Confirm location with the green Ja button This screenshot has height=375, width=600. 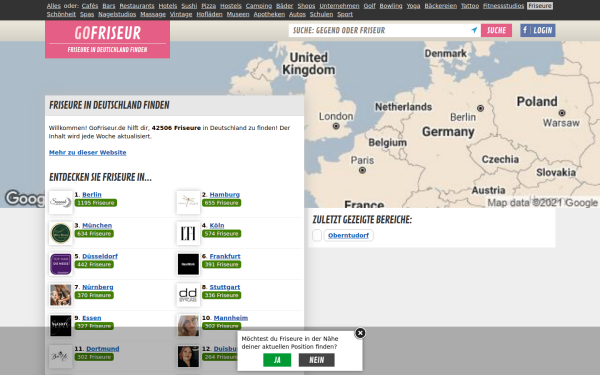277,360
